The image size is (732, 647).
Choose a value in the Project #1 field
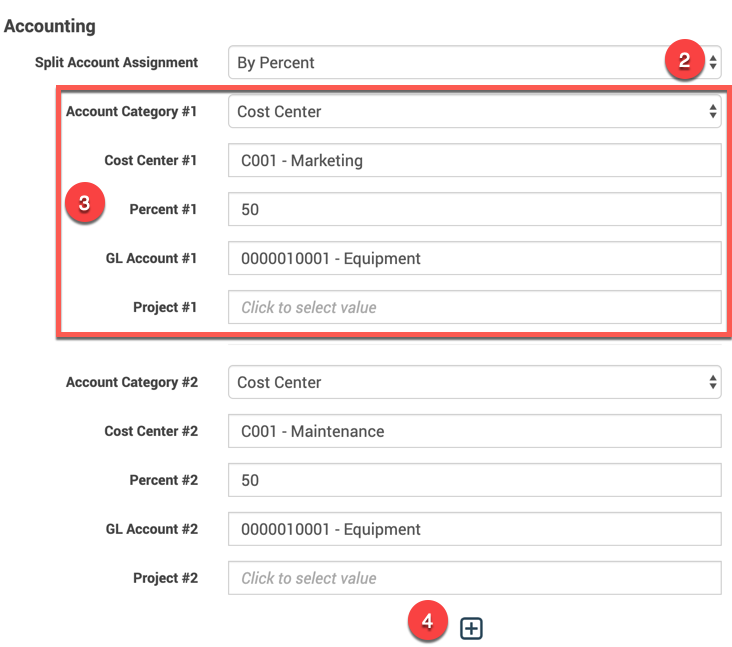474,307
